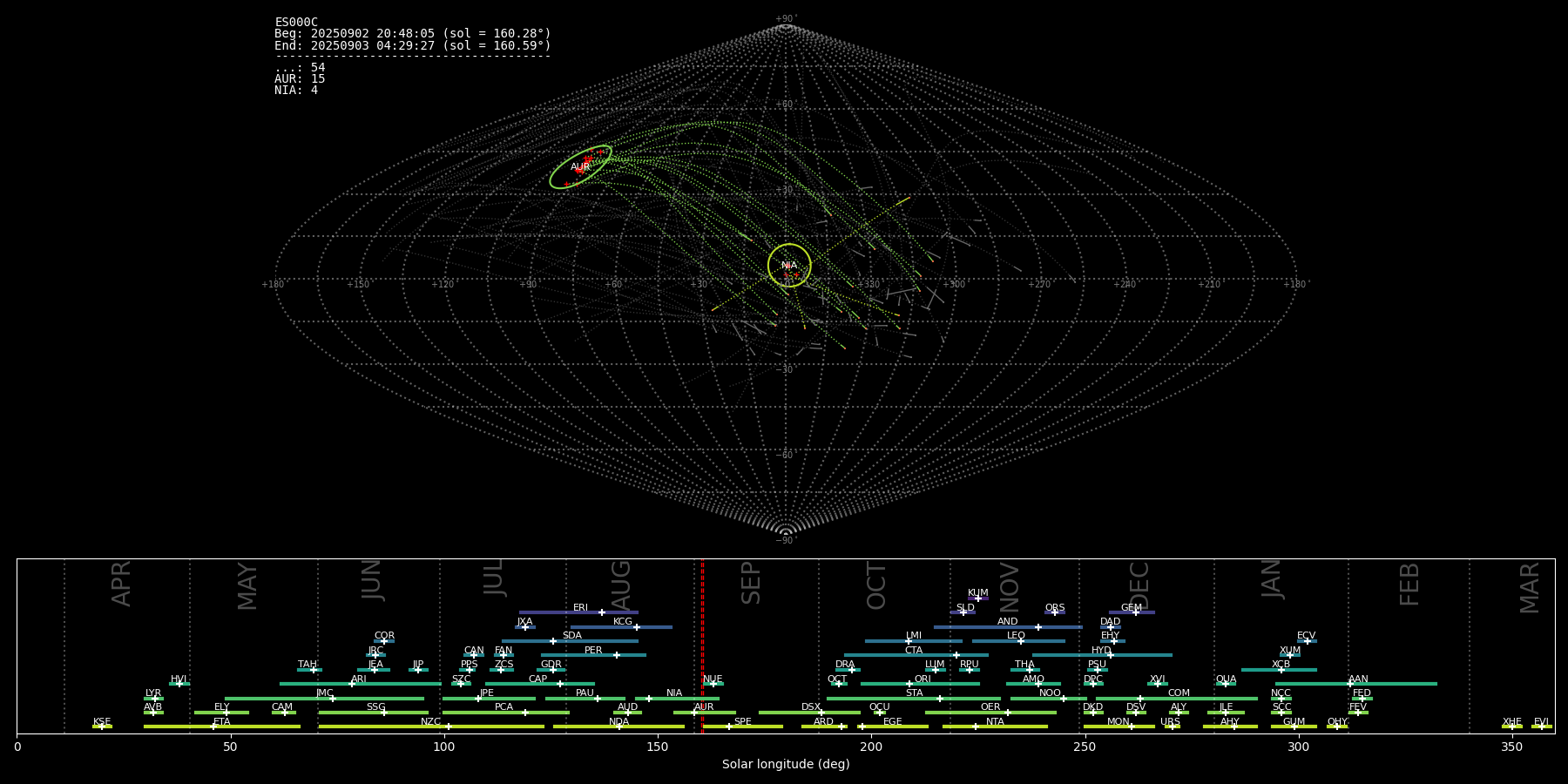Click the STA shower label in timeline
The width and height of the screenshot is (1568, 784).
coord(914,693)
